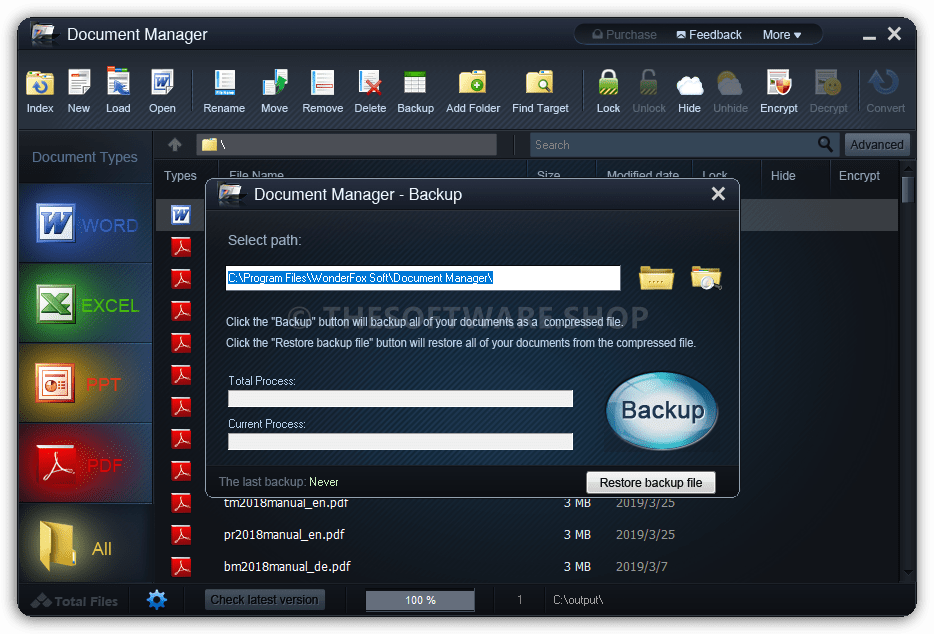Filter by PPT document type
Image resolution: width=934 pixels, height=634 pixels.
86,384
